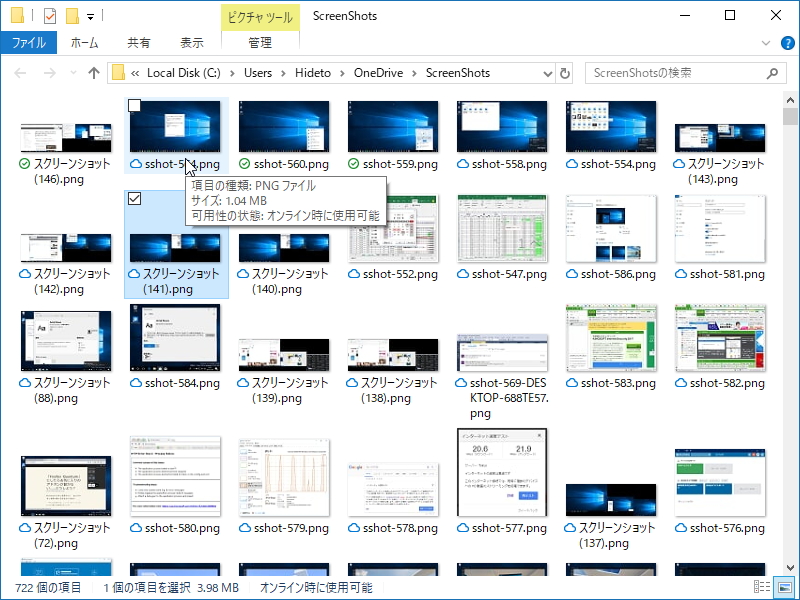
Task: Click the up-to-parent-folder arrow
Action: [94, 72]
